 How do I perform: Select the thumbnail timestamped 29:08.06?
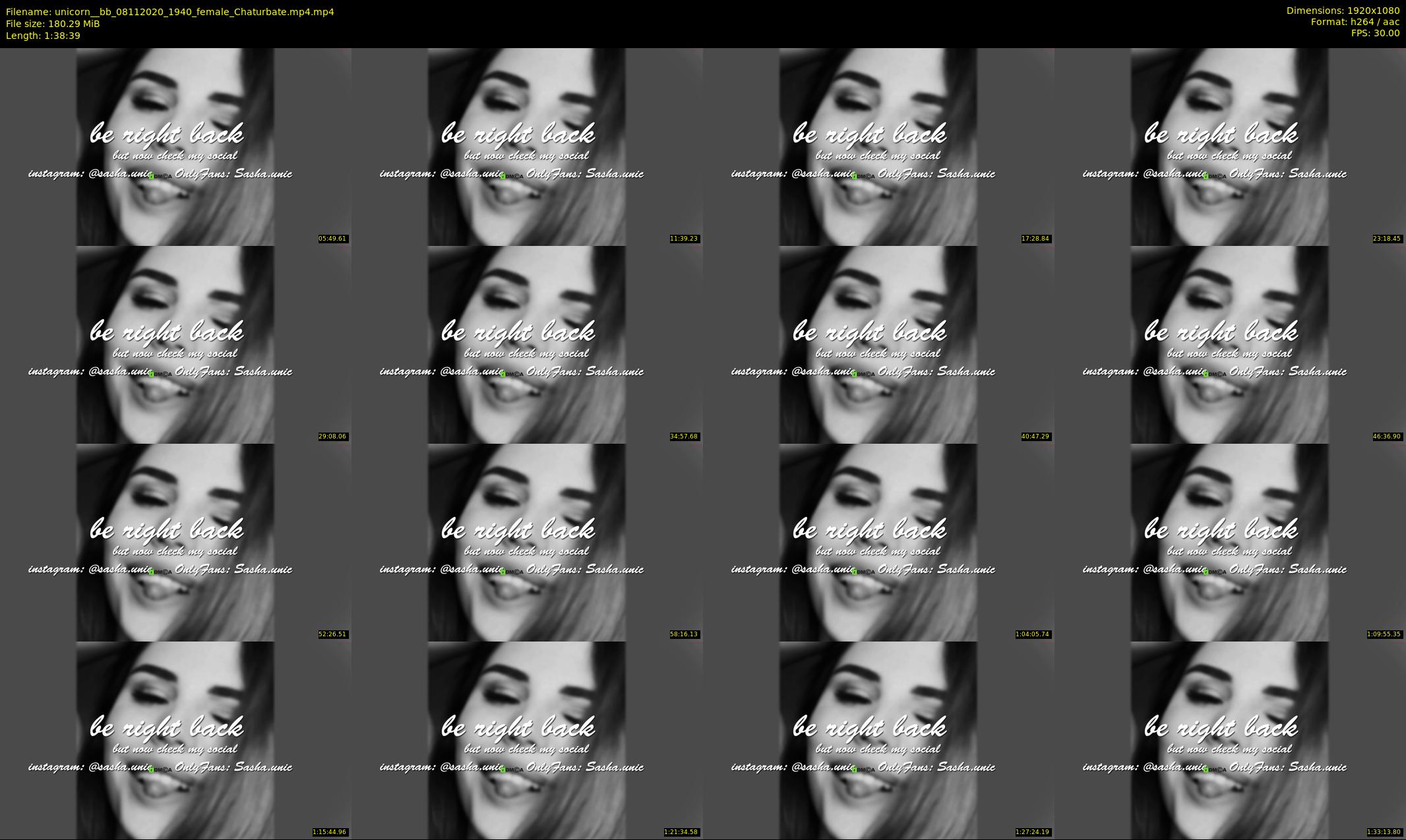175,344
